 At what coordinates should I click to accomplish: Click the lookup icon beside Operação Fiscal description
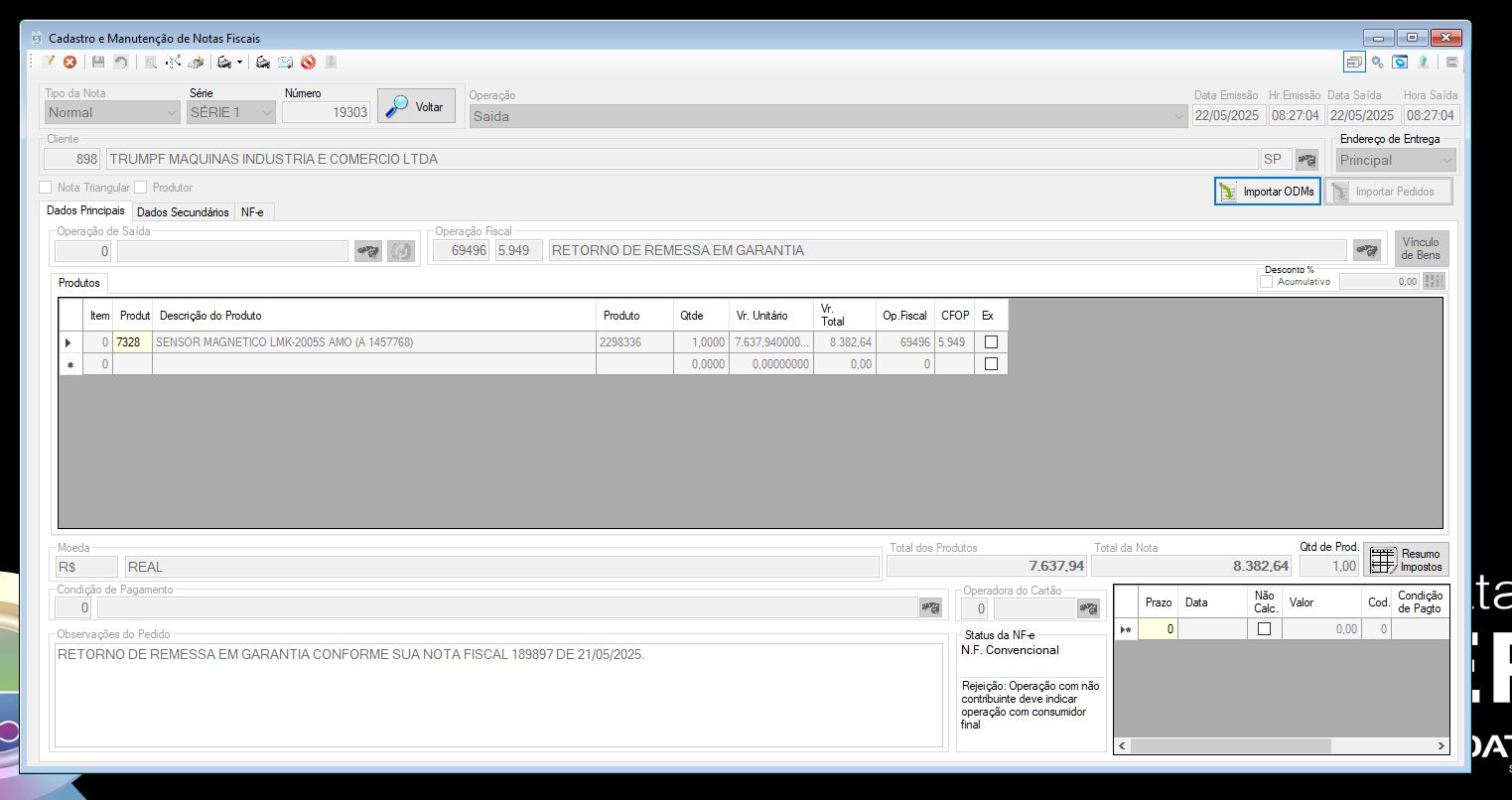click(1367, 250)
